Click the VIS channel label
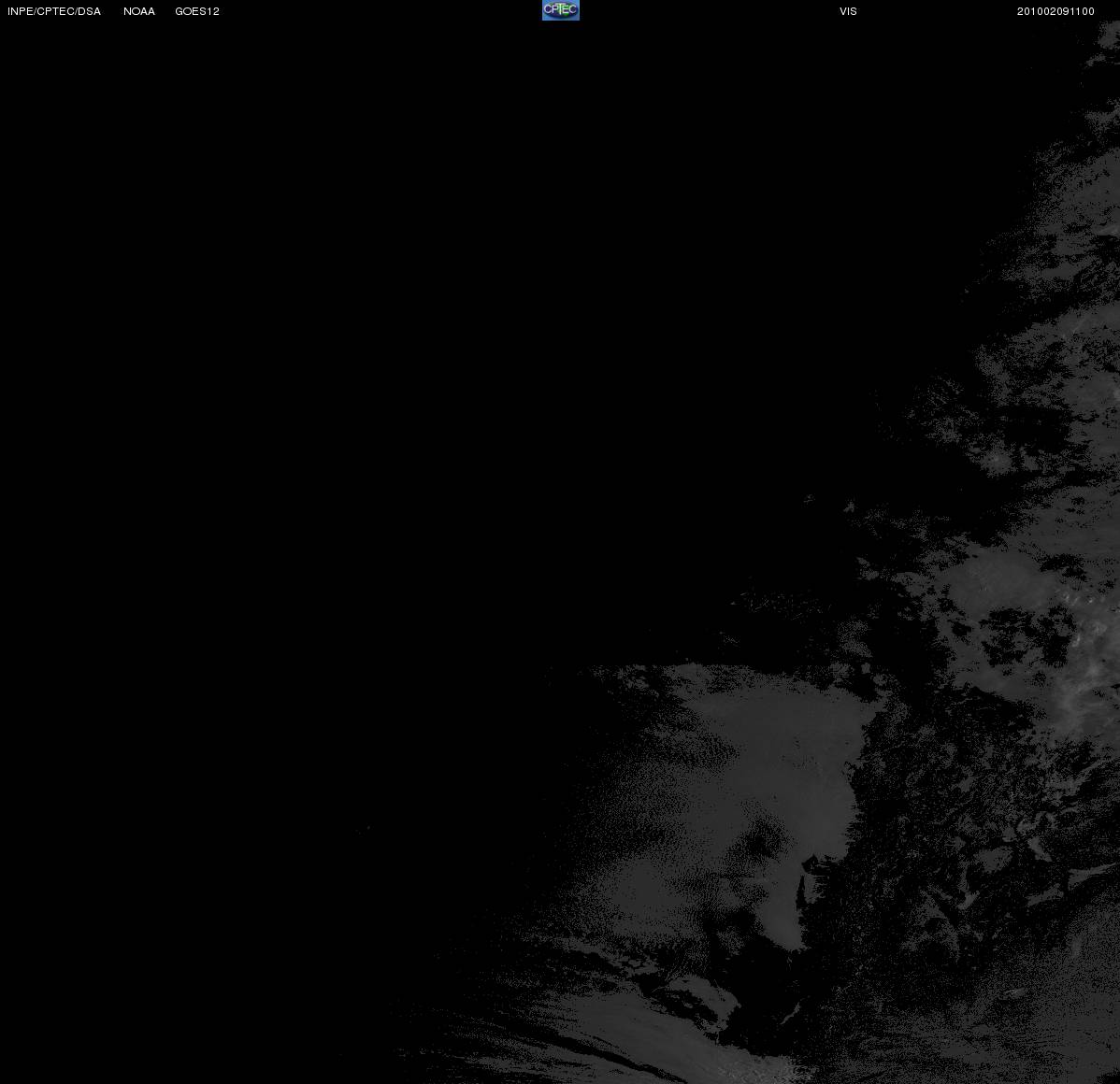 (x=849, y=11)
